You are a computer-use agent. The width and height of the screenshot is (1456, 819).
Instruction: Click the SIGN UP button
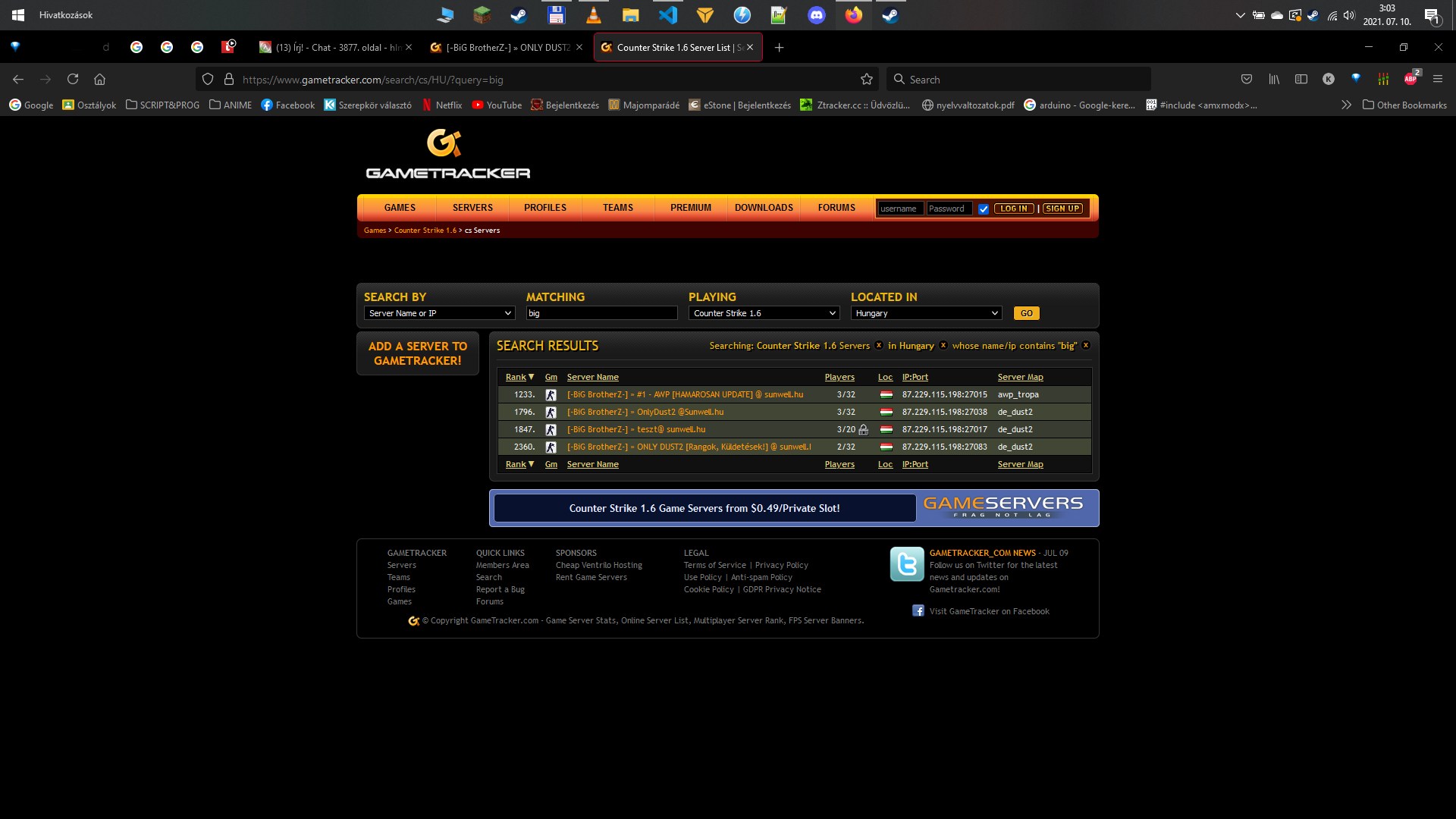[1062, 209]
